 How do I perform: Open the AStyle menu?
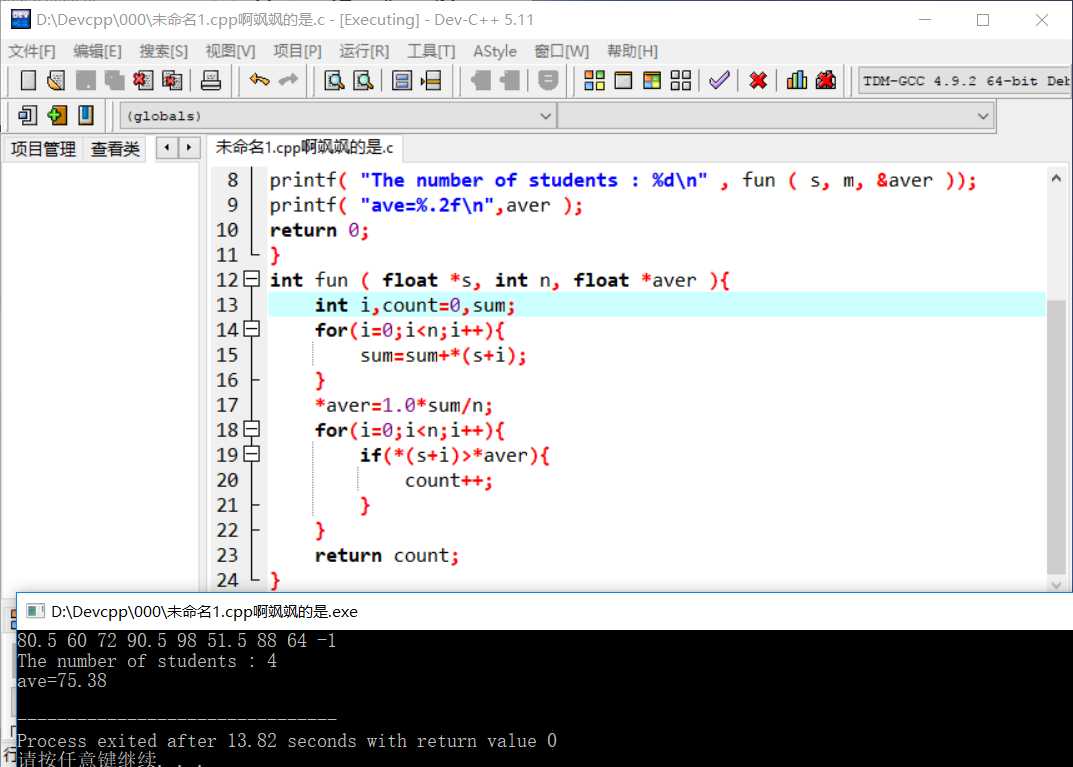click(495, 51)
